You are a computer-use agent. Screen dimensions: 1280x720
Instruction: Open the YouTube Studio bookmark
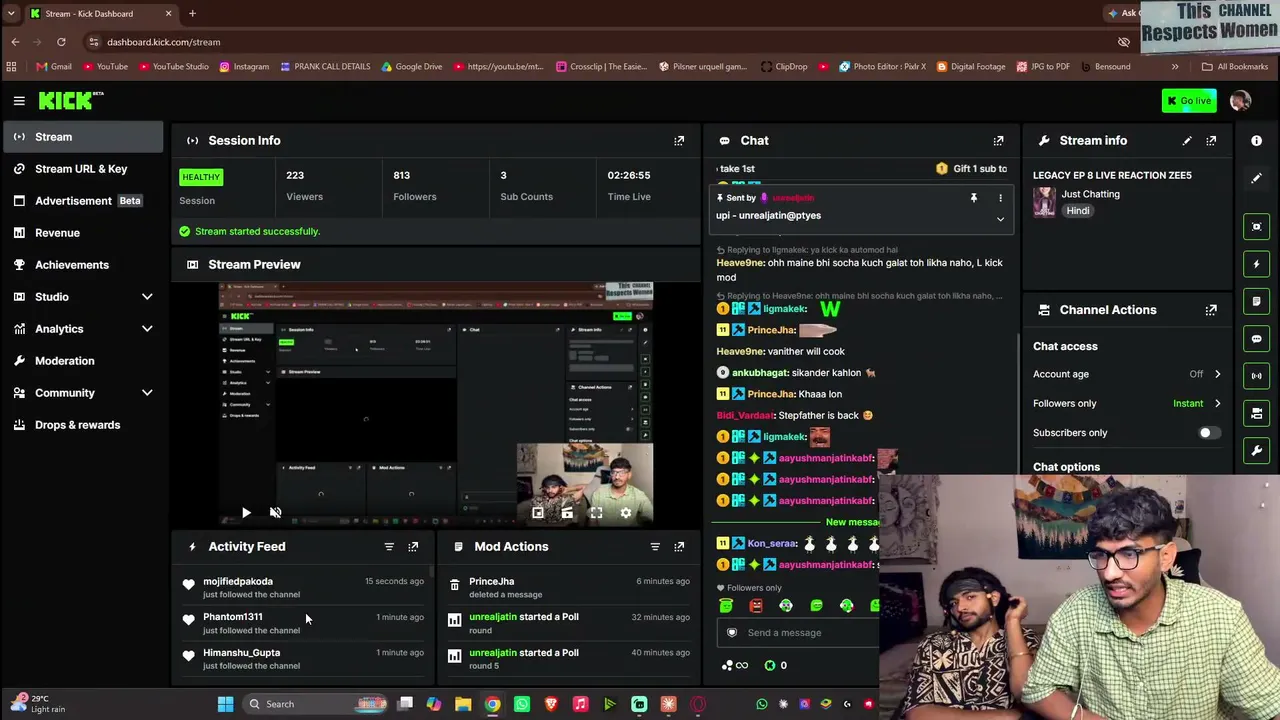174,67
